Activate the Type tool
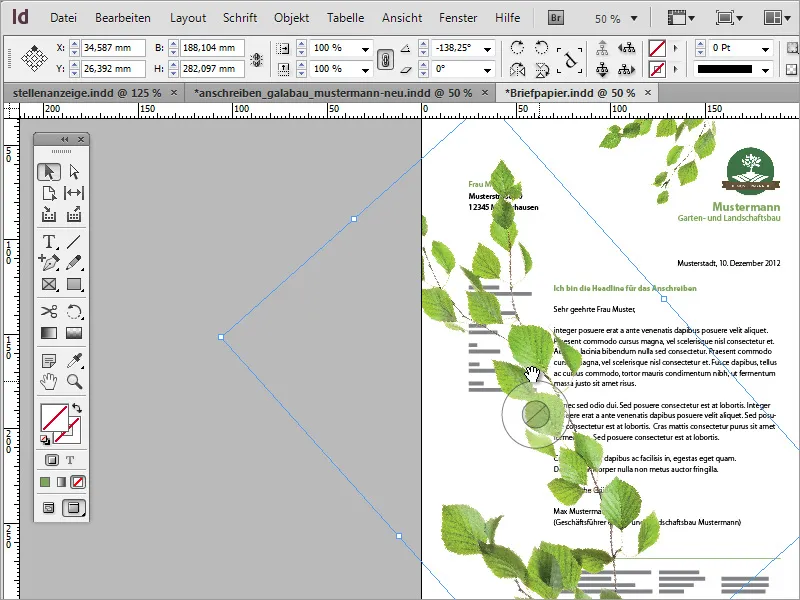 pyautogui.click(x=49, y=241)
